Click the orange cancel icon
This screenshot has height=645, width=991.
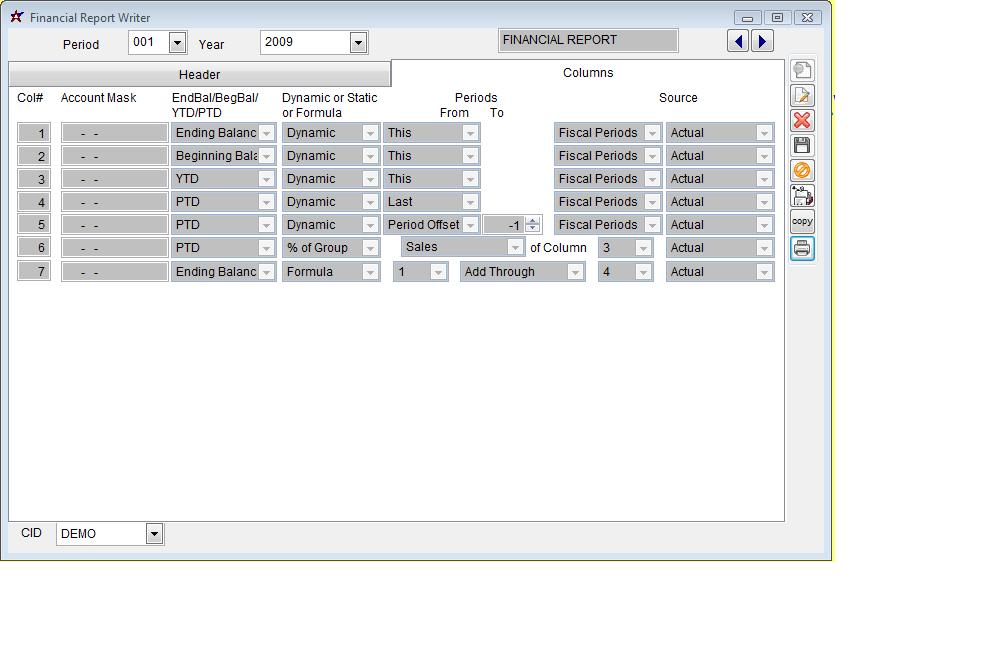(x=802, y=170)
